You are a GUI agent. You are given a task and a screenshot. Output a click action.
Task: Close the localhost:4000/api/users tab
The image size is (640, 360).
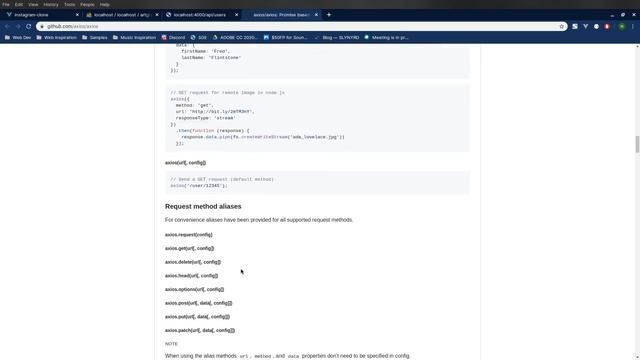tap(236, 15)
